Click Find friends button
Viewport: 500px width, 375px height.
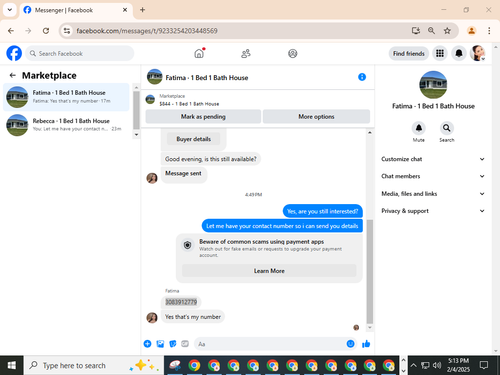tap(409, 53)
